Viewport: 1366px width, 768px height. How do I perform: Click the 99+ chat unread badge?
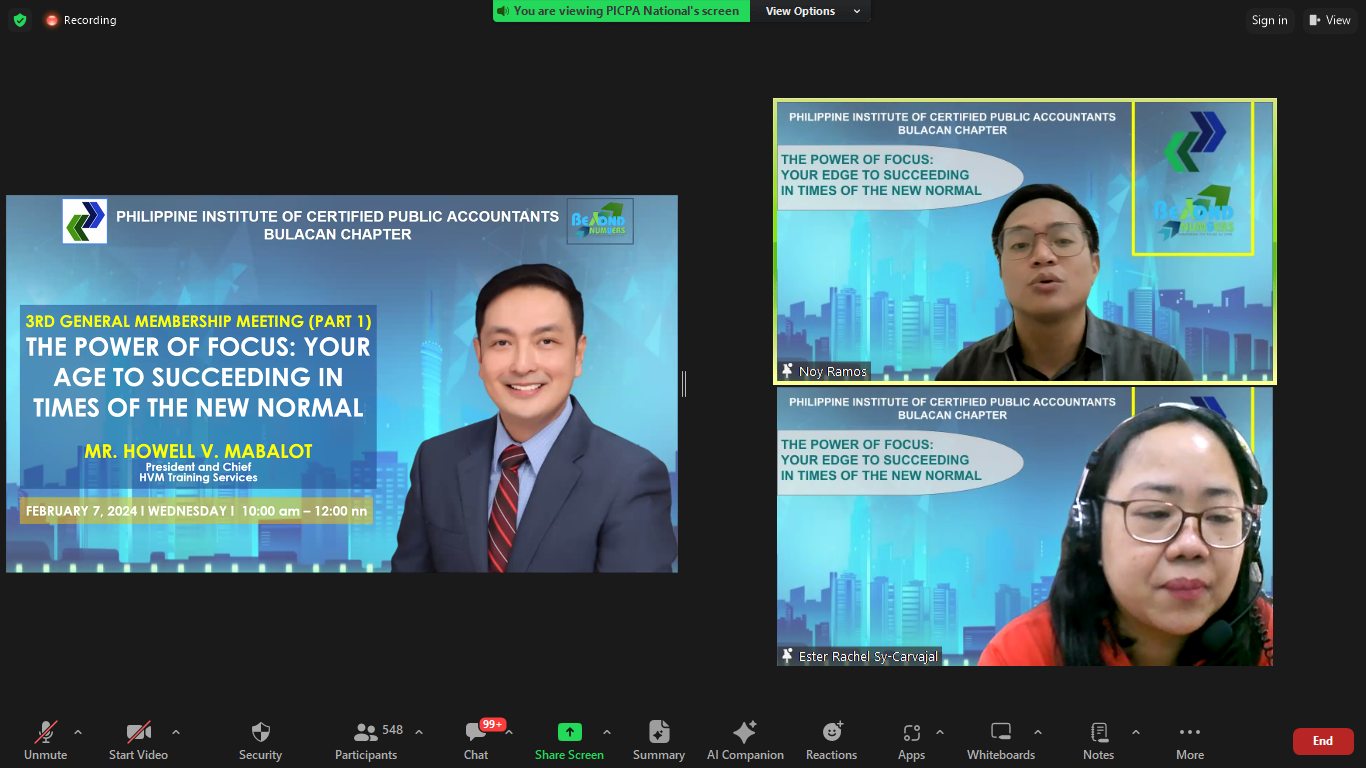tap(492, 724)
